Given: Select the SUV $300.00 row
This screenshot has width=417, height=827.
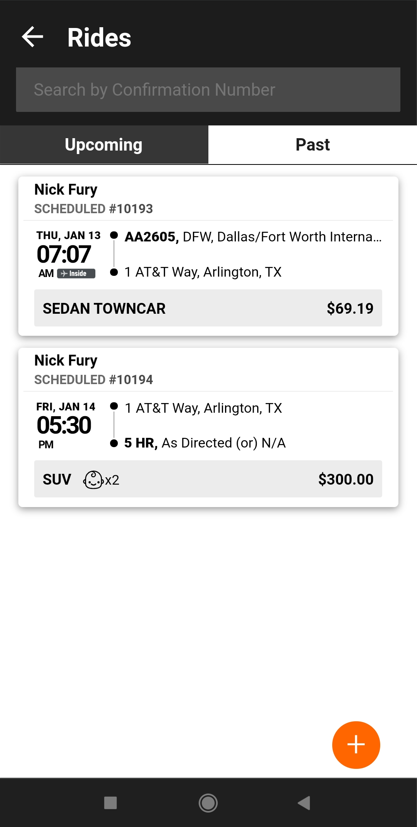Looking at the screenshot, I should 208,479.
